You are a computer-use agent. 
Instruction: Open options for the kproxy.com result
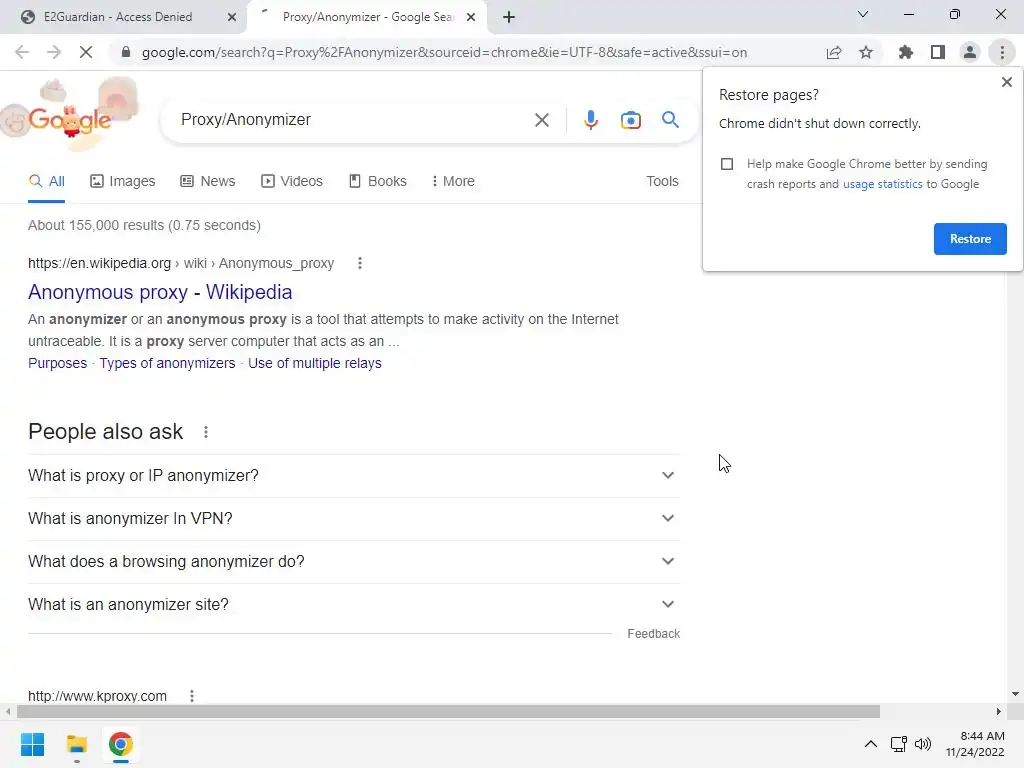tap(191, 696)
